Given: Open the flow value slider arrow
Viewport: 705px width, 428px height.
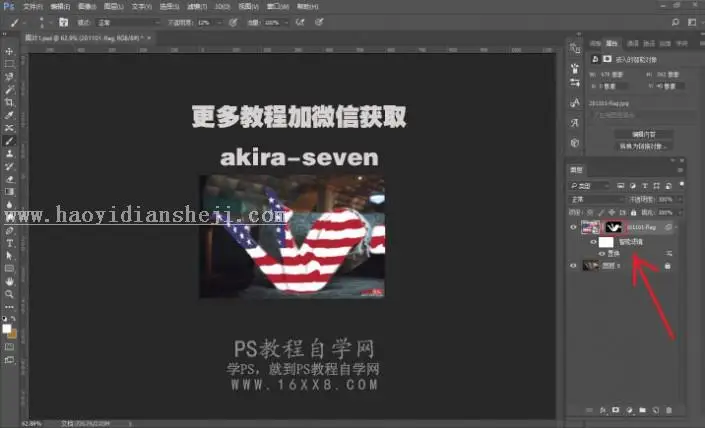Looking at the screenshot, I should pos(286,22).
